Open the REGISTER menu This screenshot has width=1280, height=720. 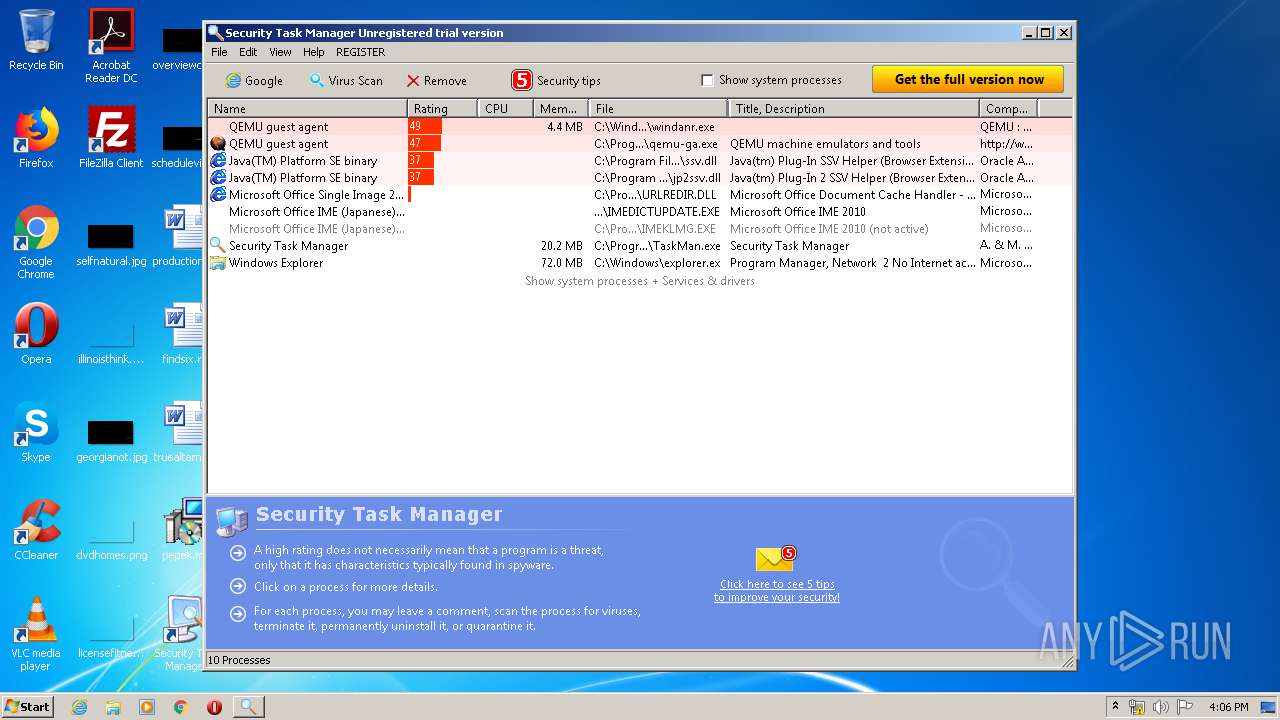pos(360,52)
